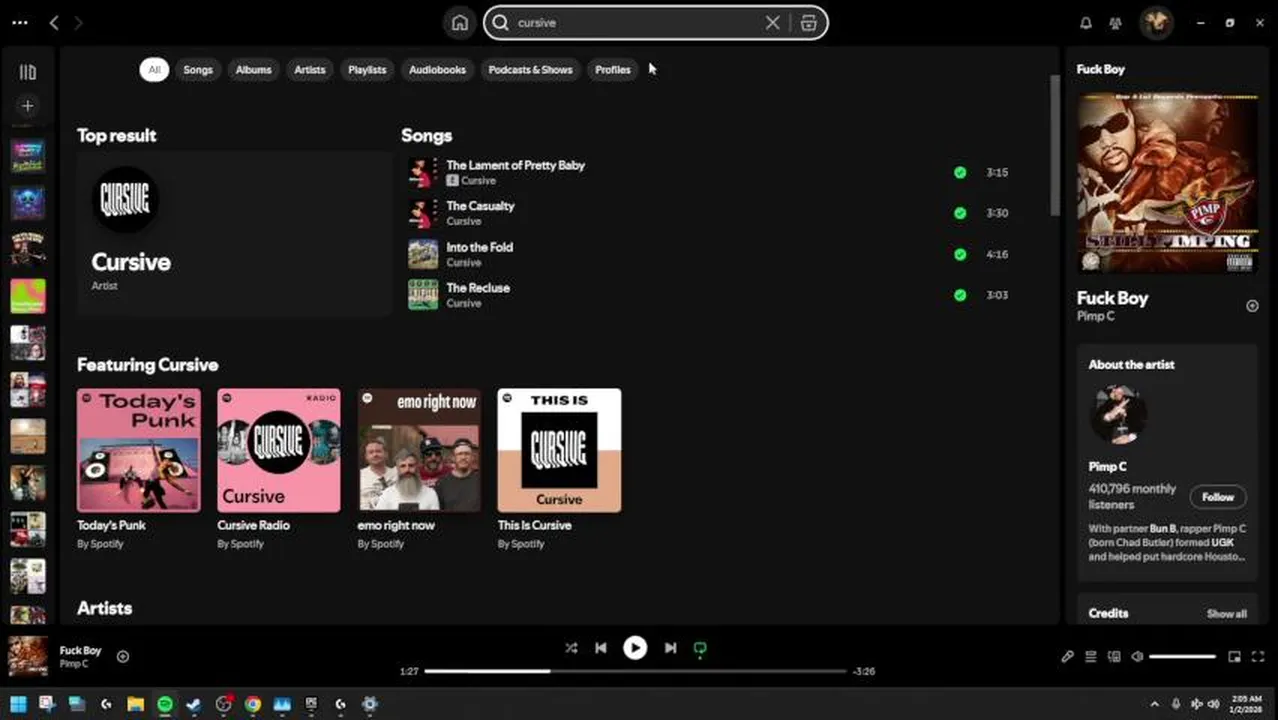Enter full screen player icon

(x=1258, y=657)
